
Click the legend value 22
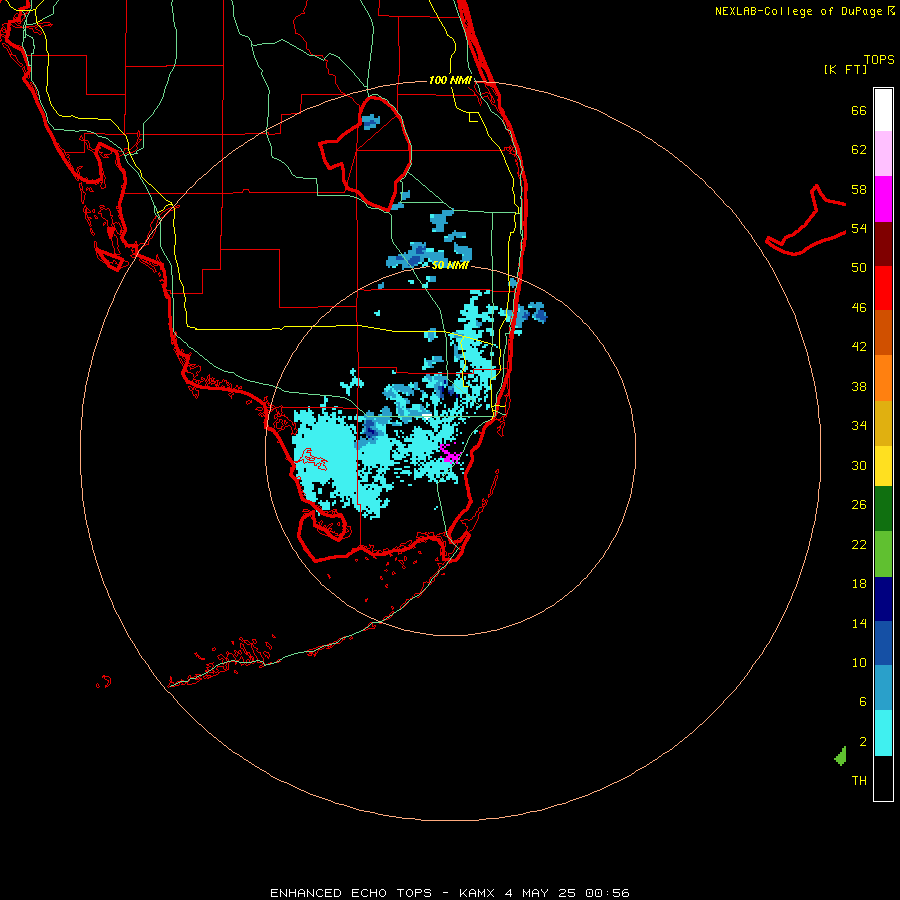(859, 544)
